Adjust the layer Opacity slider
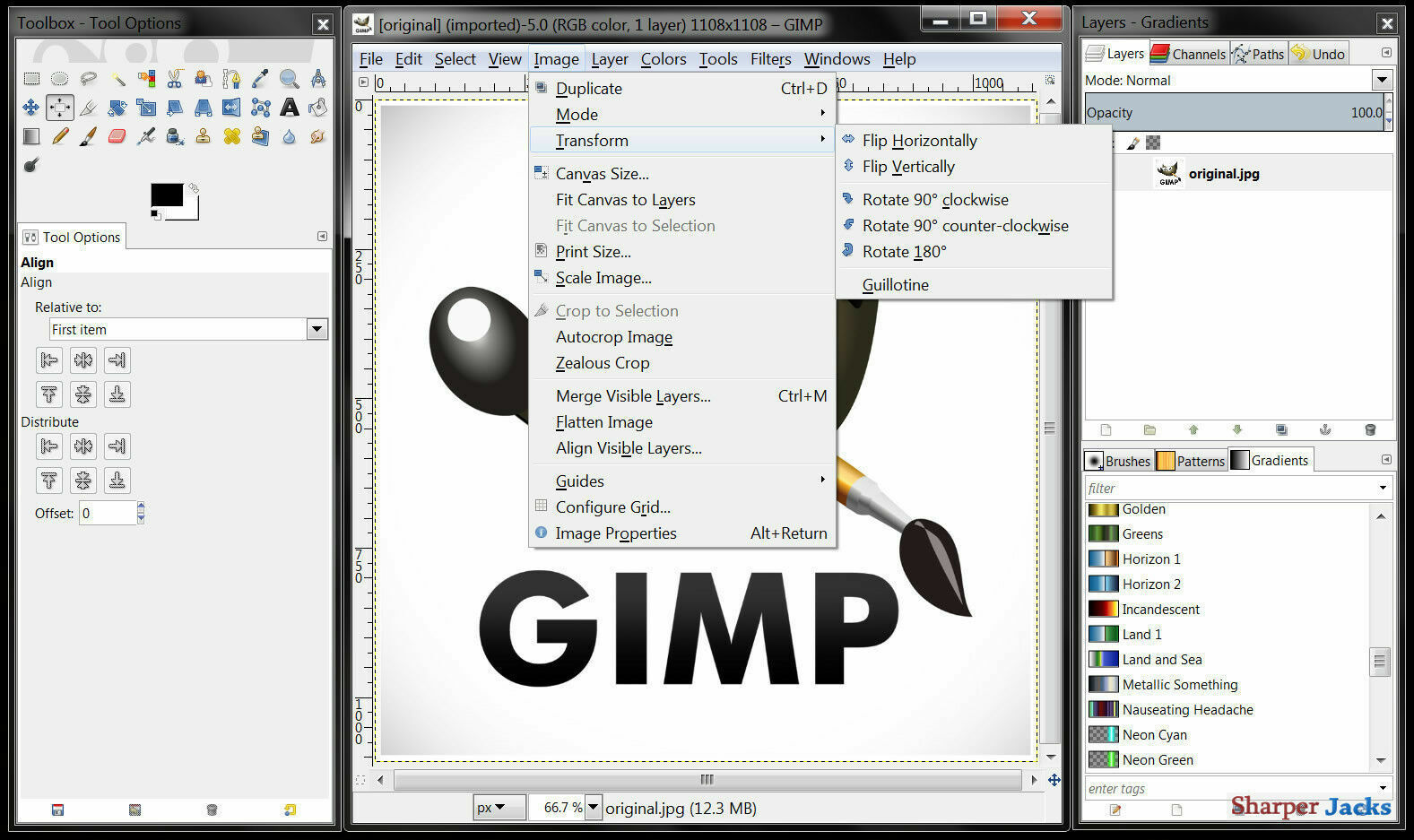This screenshot has height=840, width=1414. pos(1235,113)
